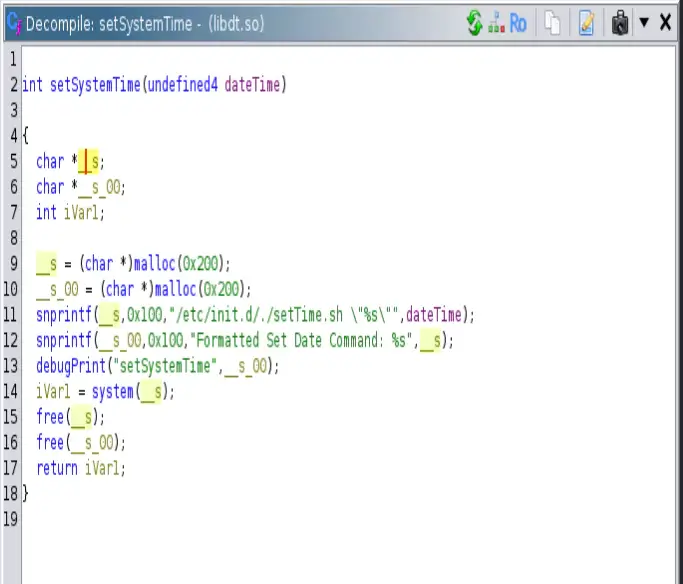
Task: Click int return type on line 2
Action: tap(33, 84)
